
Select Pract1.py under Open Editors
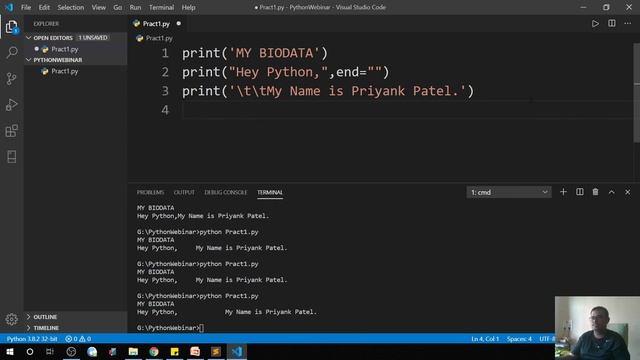click(x=76, y=49)
